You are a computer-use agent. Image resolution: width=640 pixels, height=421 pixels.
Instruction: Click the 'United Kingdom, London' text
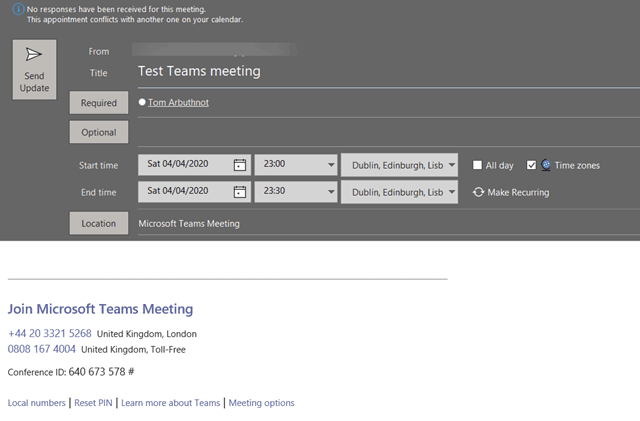[147, 334]
